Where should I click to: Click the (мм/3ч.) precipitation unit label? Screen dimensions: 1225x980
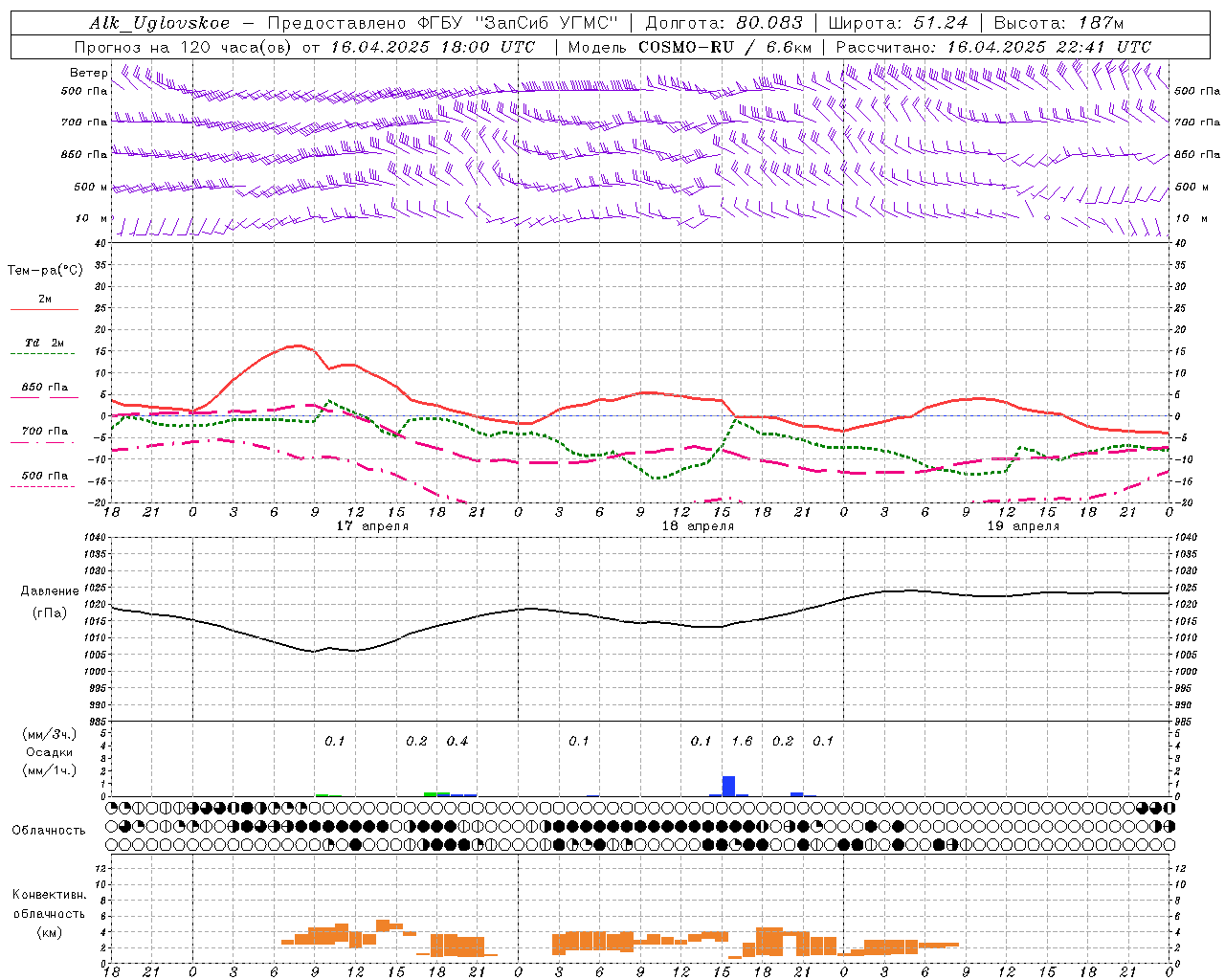[x=49, y=735]
